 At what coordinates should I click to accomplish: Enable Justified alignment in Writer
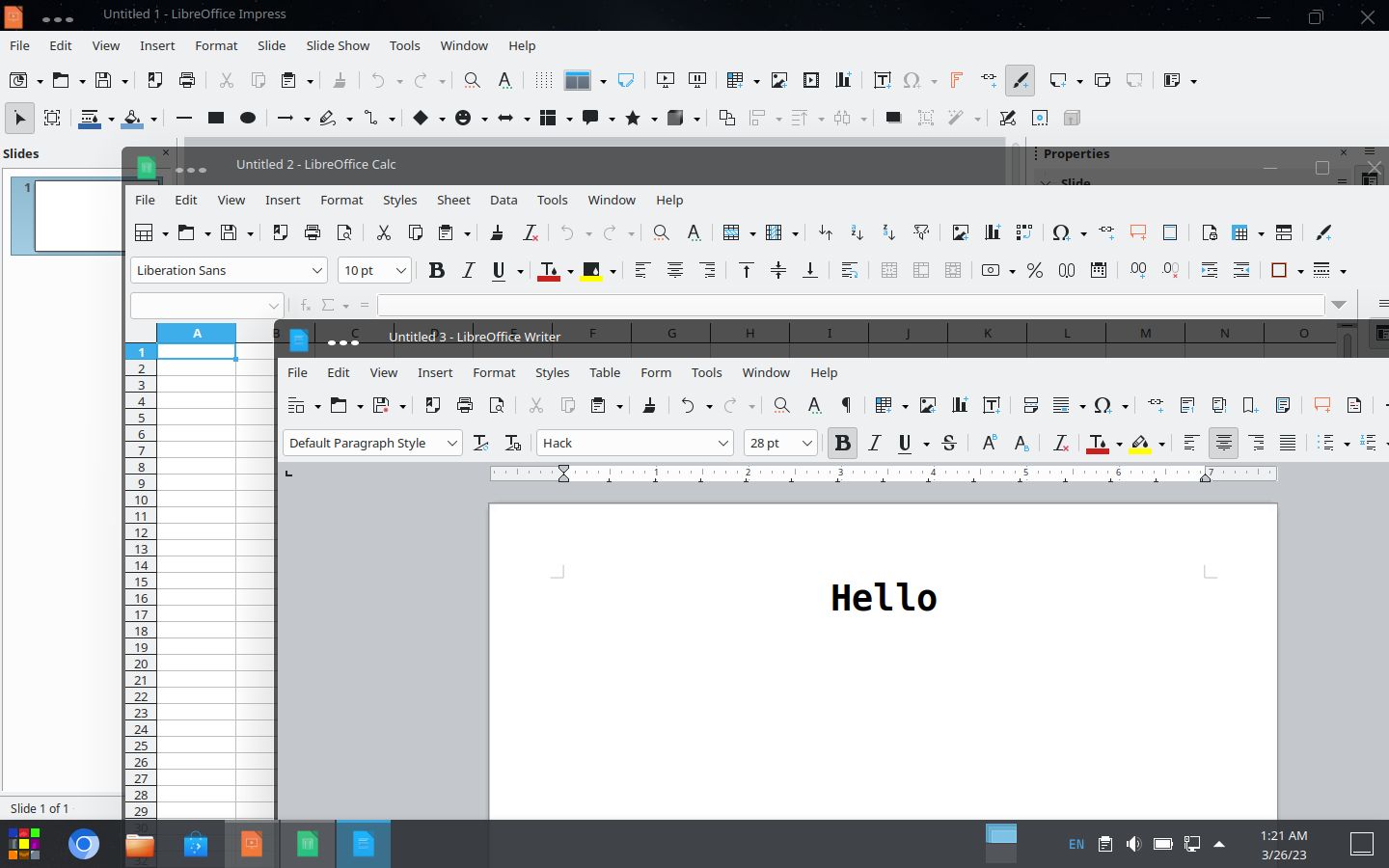(x=1288, y=443)
